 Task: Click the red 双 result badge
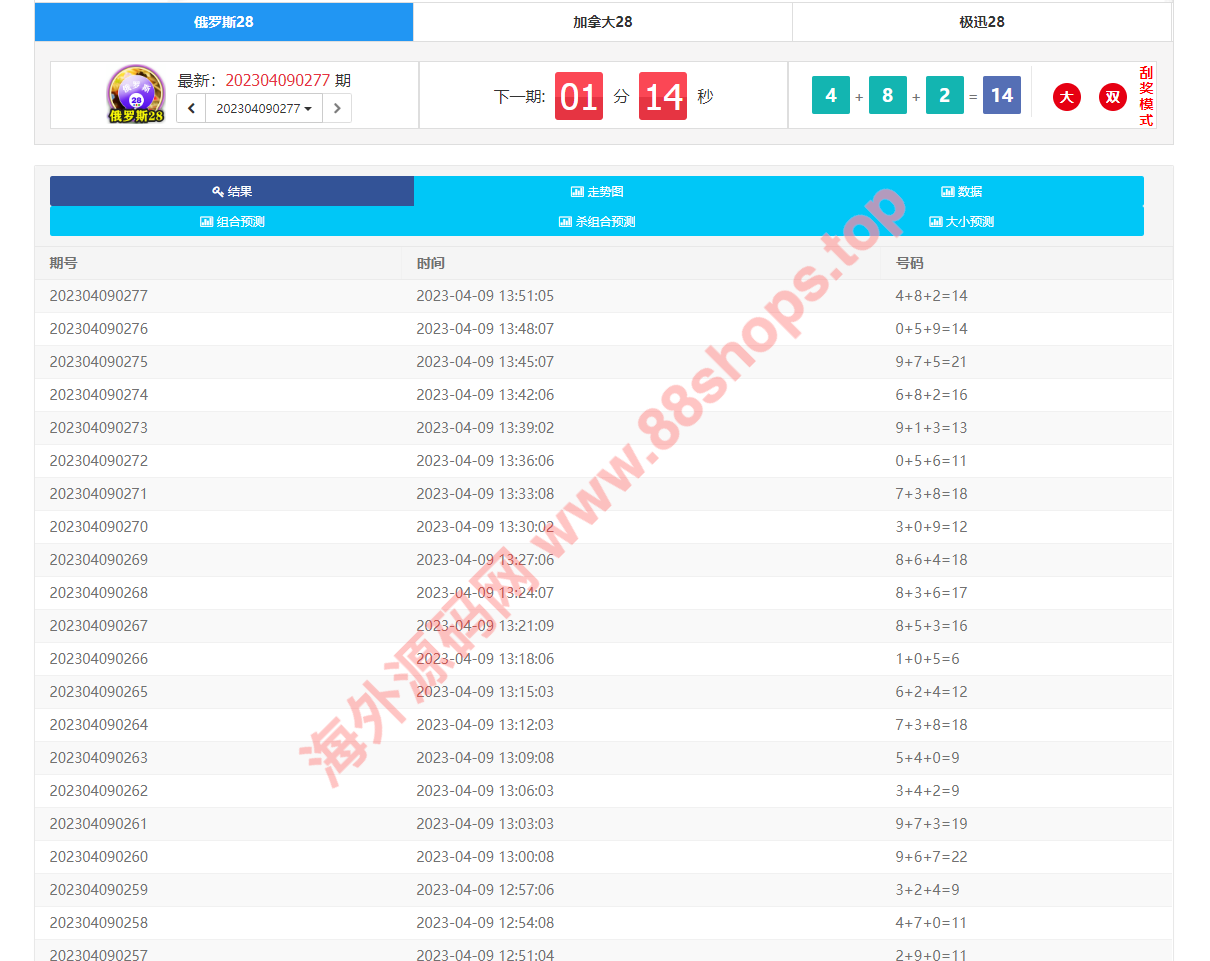click(x=1112, y=97)
